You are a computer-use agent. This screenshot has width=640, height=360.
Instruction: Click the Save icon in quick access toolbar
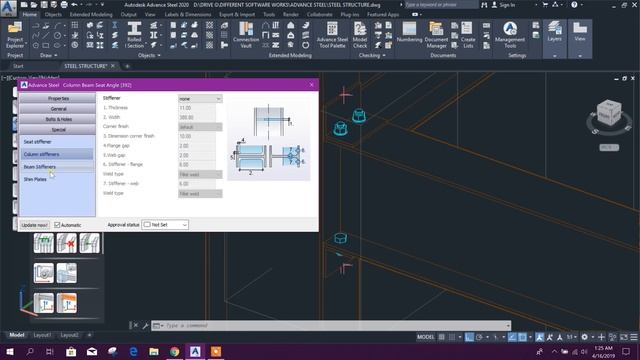pos(44,5)
